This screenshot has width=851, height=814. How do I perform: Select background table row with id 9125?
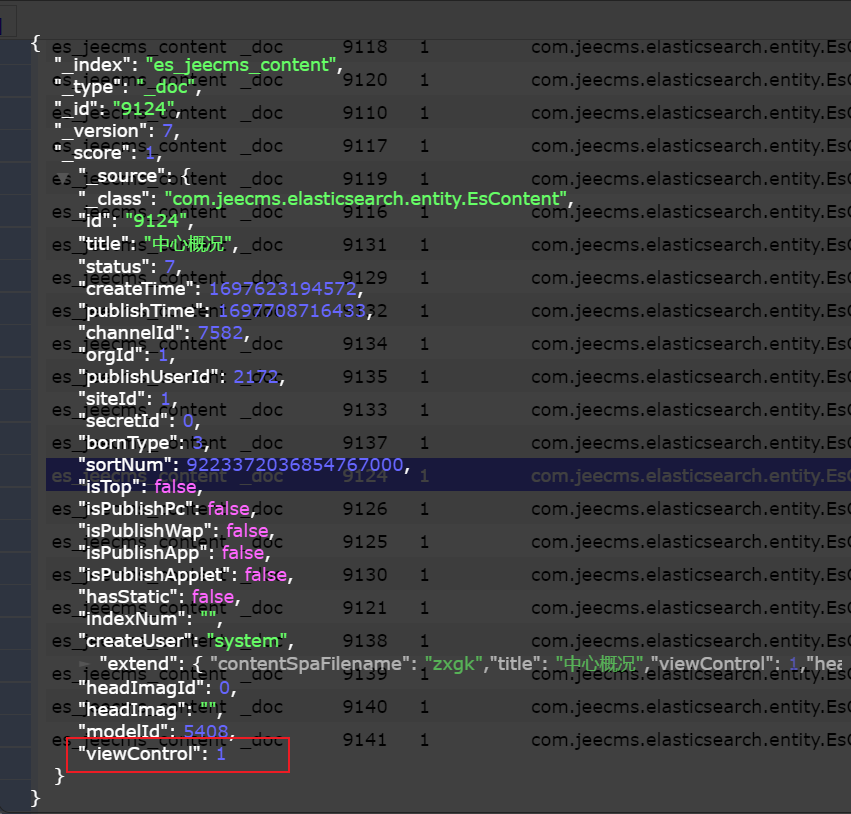[x=448, y=542]
